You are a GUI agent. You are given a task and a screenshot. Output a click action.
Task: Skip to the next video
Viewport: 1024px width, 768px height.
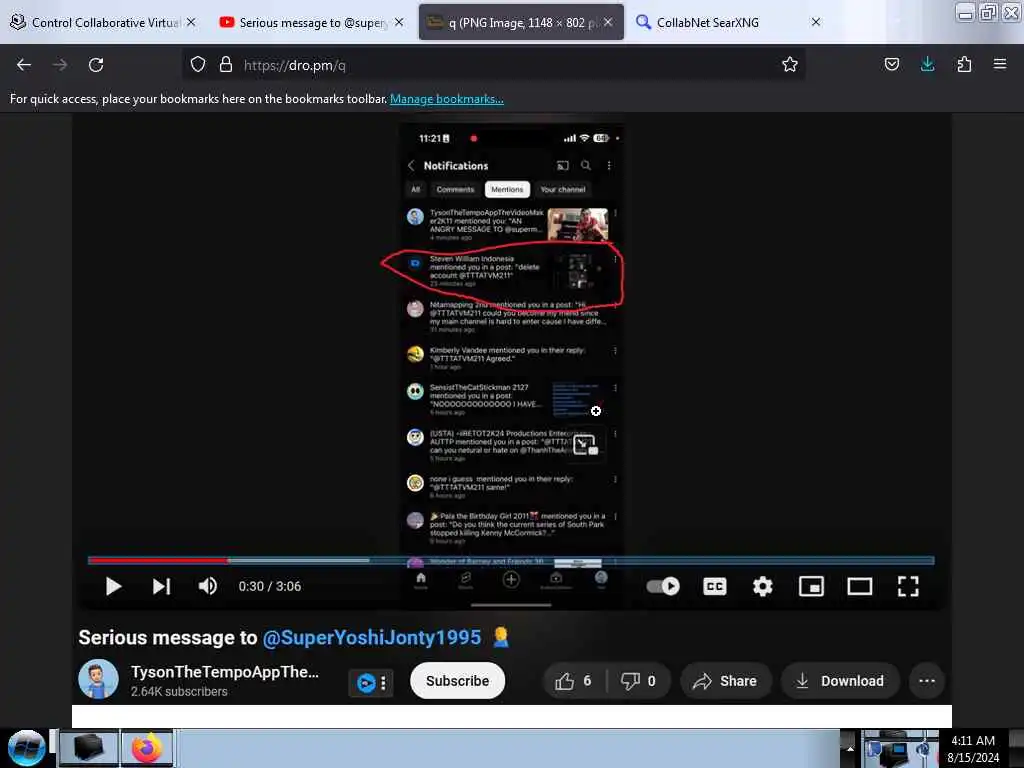(x=161, y=586)
